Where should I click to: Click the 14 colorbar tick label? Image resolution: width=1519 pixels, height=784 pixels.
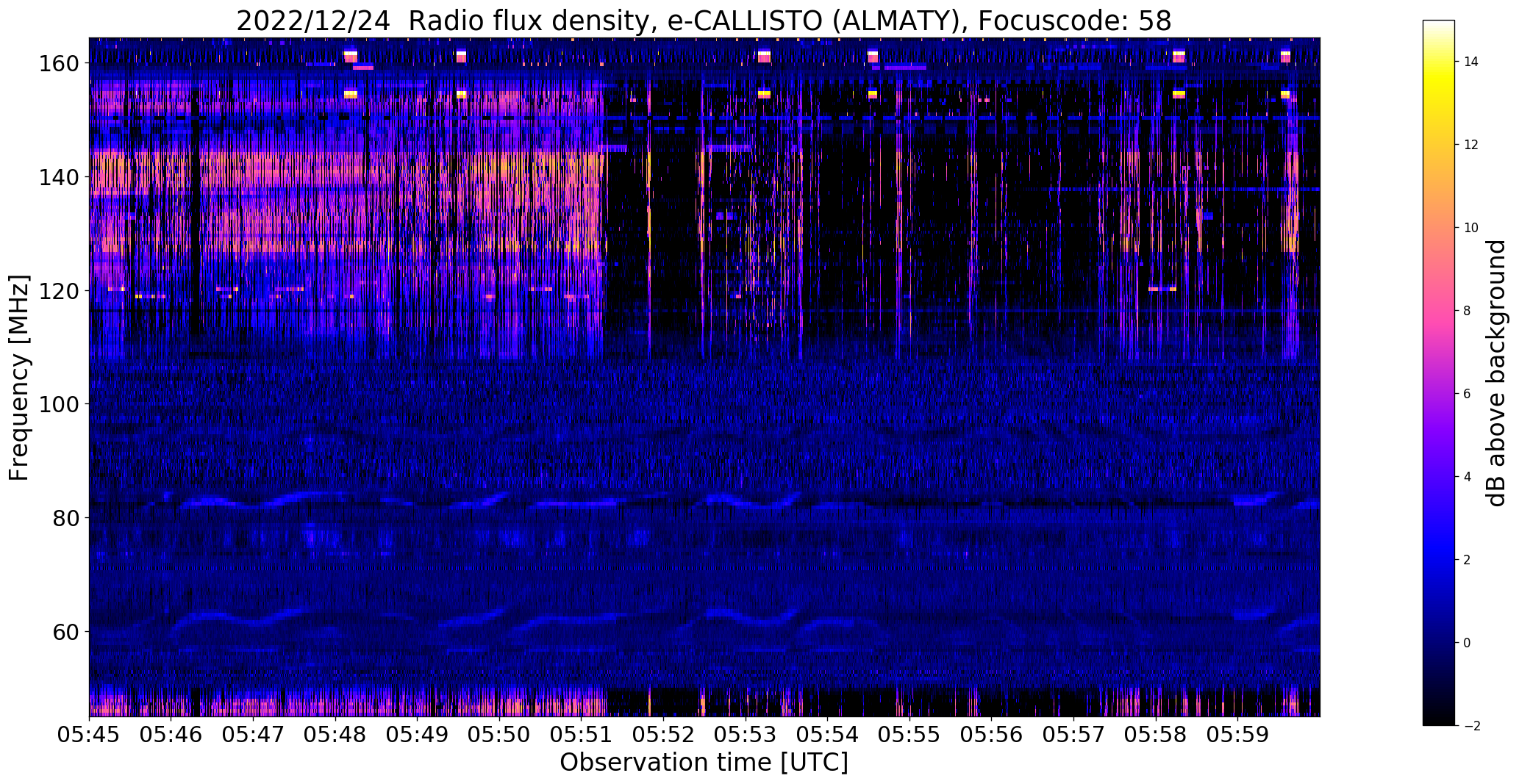[x=1471, y=62]
